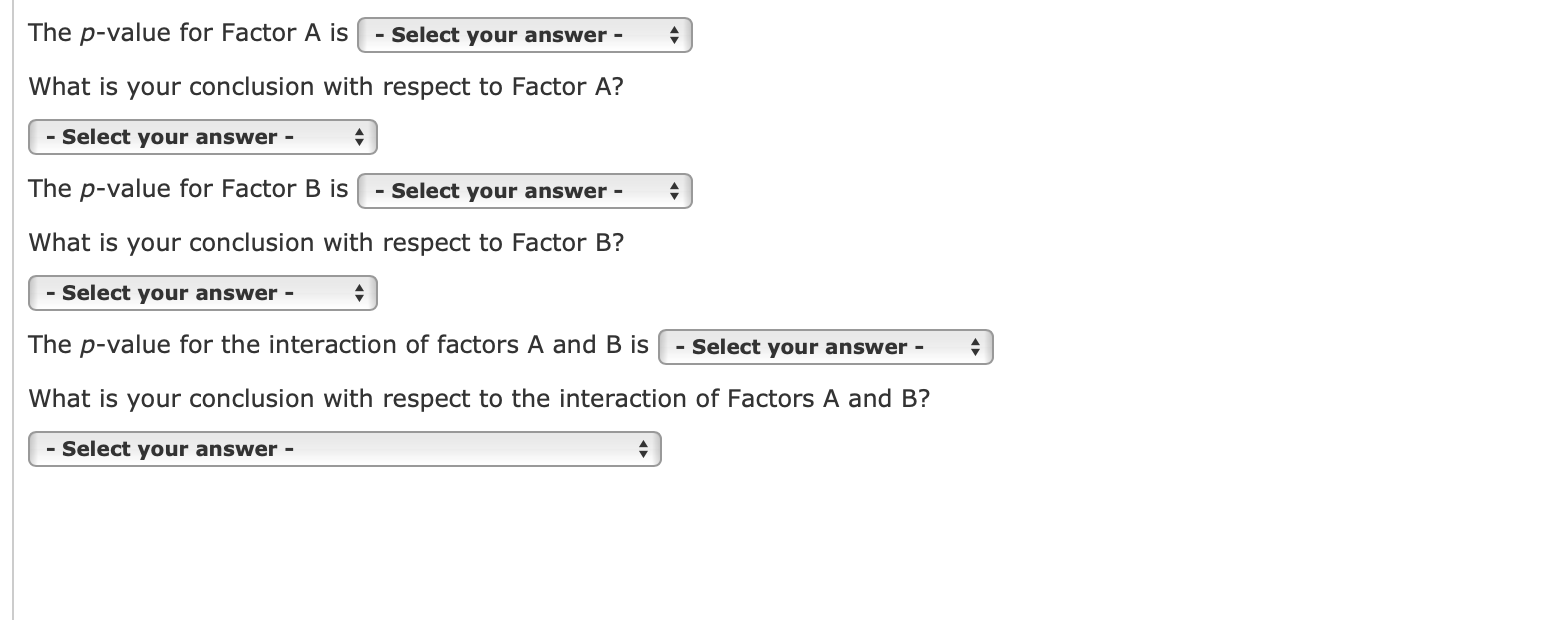Click the arrows on the interaction p-value selector
This screenshot has width=1563, height=620.
pyautogui.click(x=978, y=346)
